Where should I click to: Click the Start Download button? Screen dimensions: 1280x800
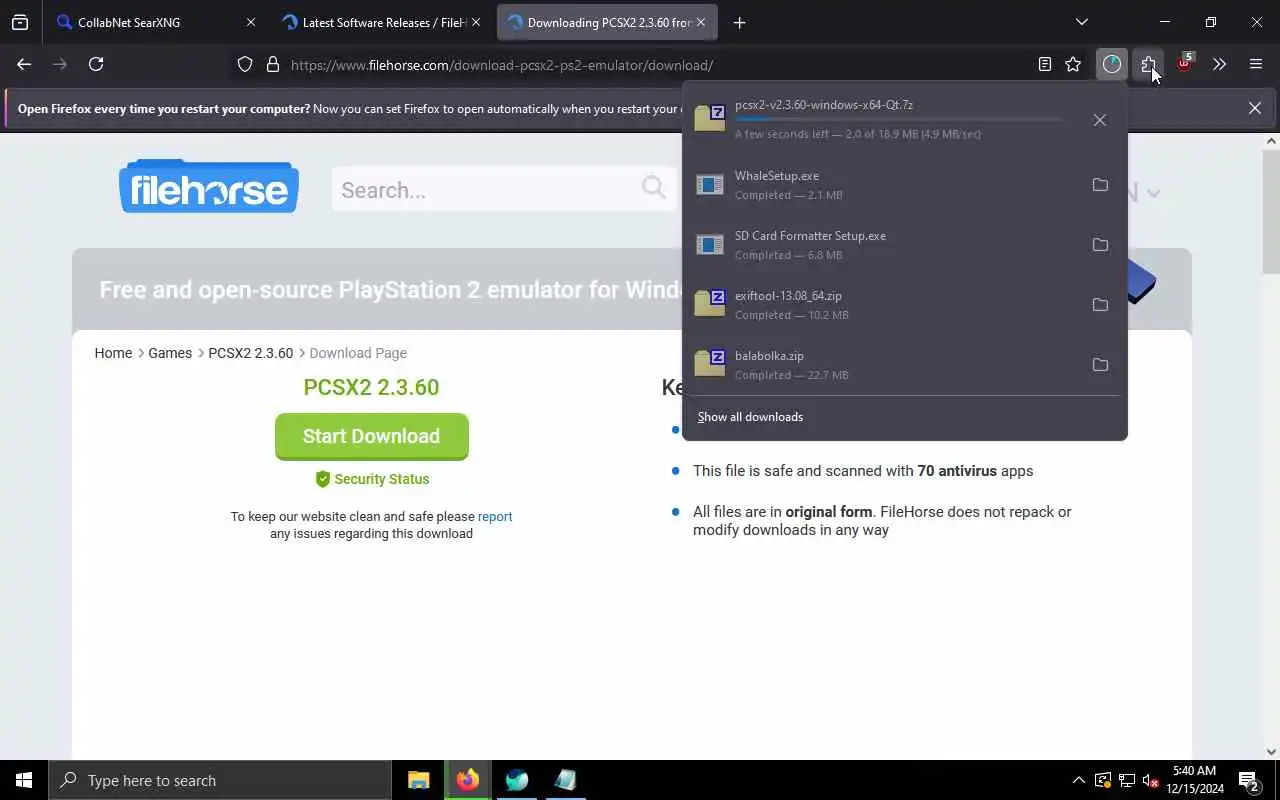pyautogui.click(x=371, y=436)
